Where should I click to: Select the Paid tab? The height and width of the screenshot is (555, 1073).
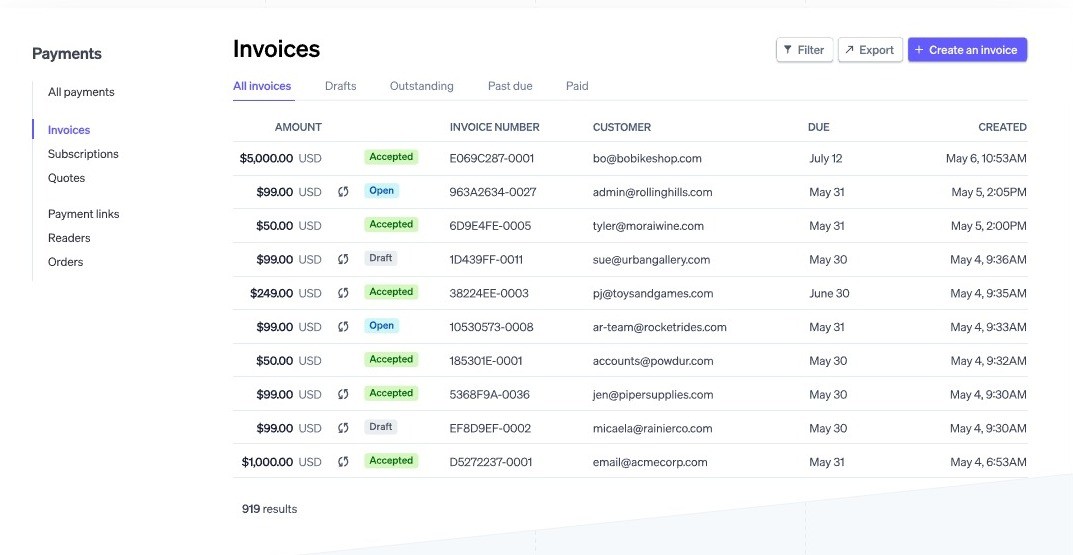(x=577, y=86)
